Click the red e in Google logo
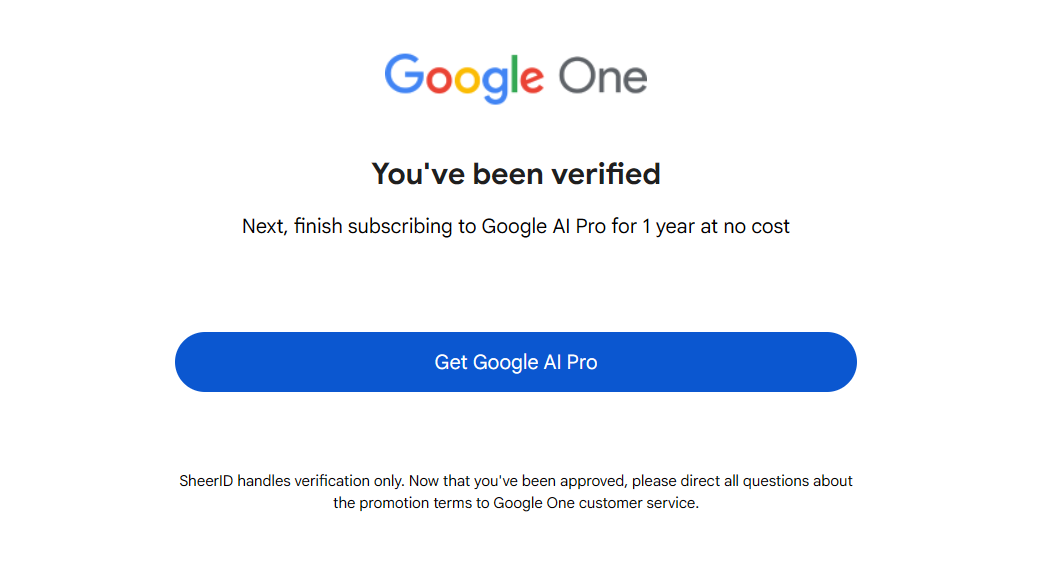1060x586 pixels. click(530, 79)
